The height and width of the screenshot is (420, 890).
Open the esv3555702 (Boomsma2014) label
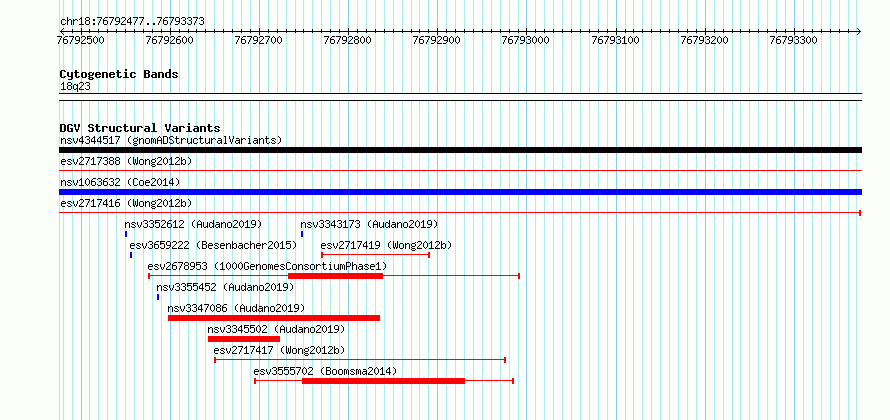[x=325, y=371]
